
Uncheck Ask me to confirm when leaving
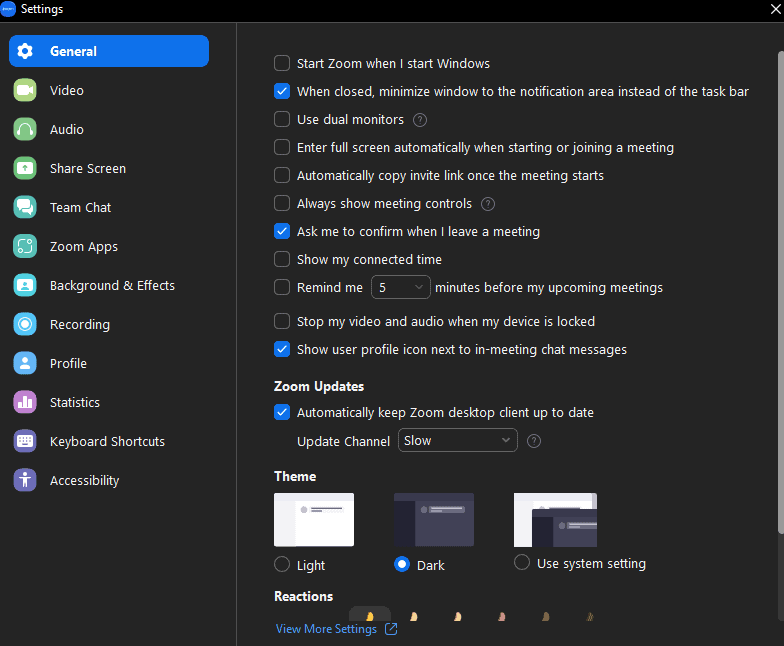tap(282, 231)
